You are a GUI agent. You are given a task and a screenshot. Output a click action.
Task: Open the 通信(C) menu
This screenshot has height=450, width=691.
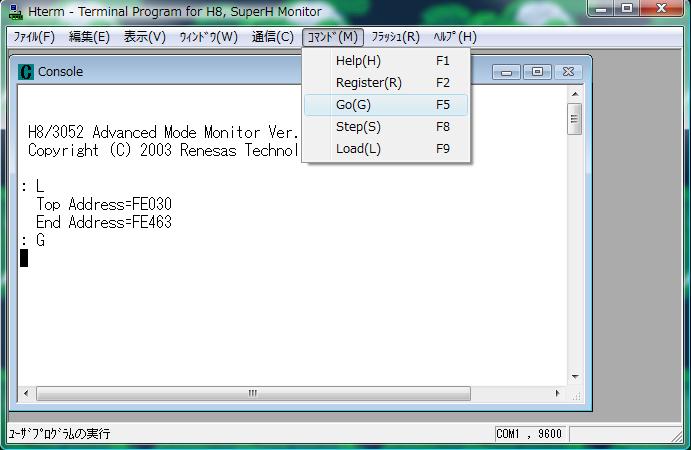273,37
